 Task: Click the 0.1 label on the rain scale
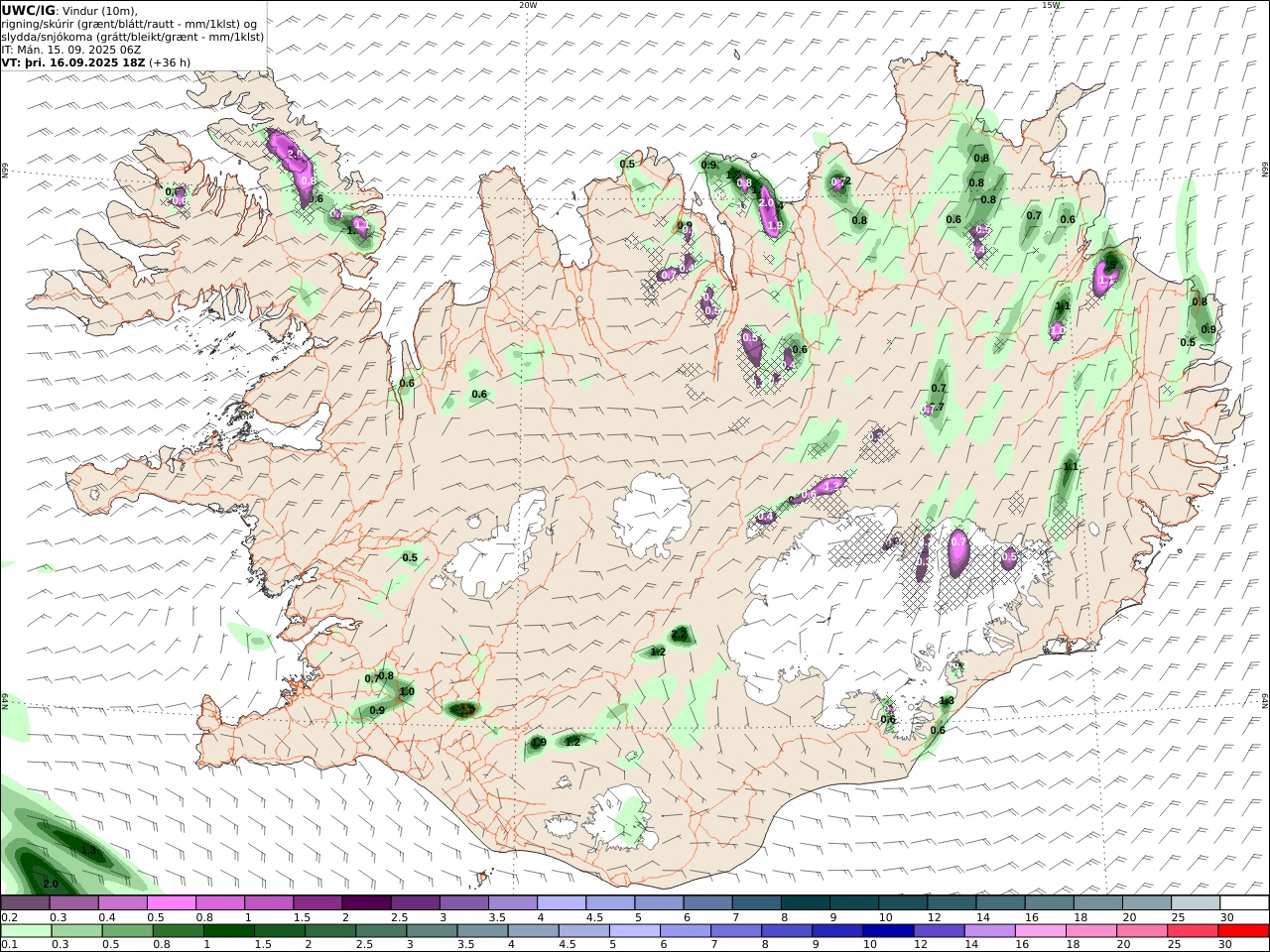pyautogui.click(x=8, y=945)
